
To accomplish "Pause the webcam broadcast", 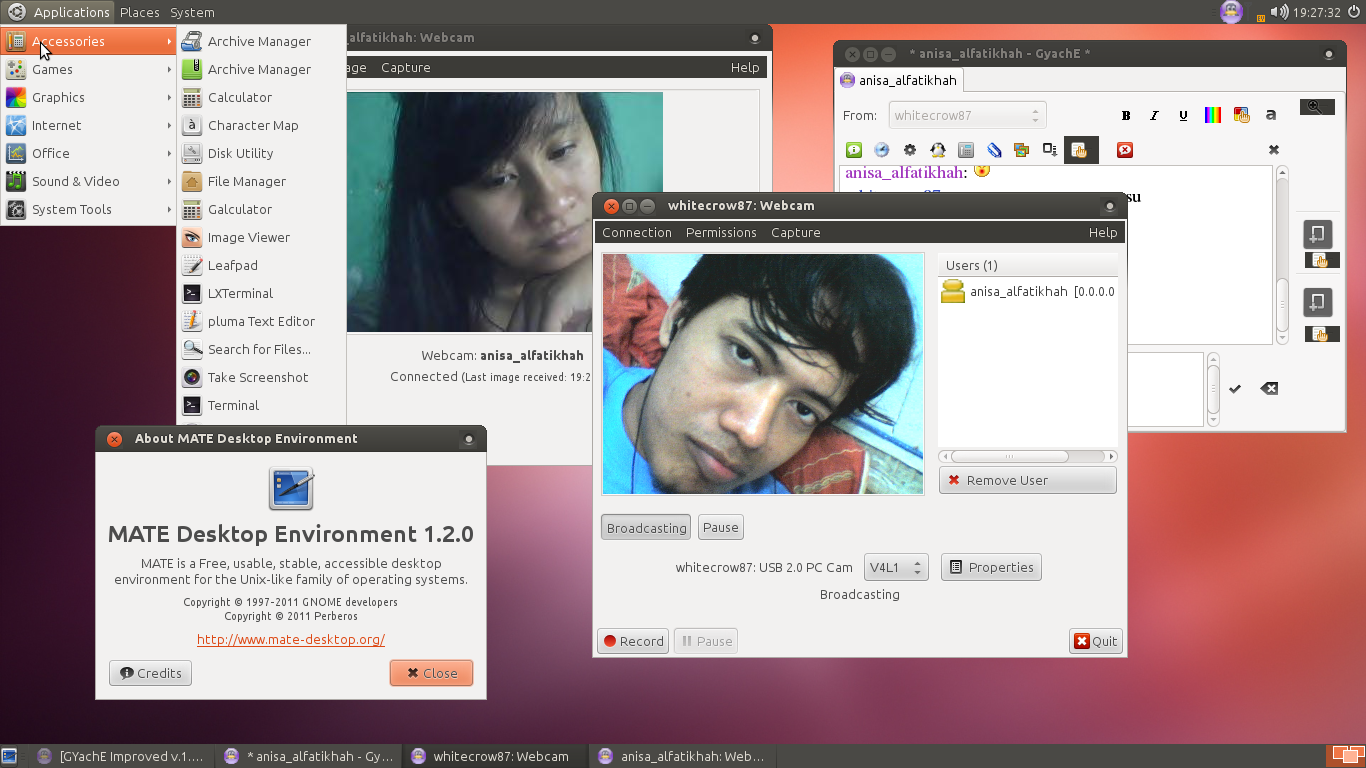I will [x=720, y=527].
